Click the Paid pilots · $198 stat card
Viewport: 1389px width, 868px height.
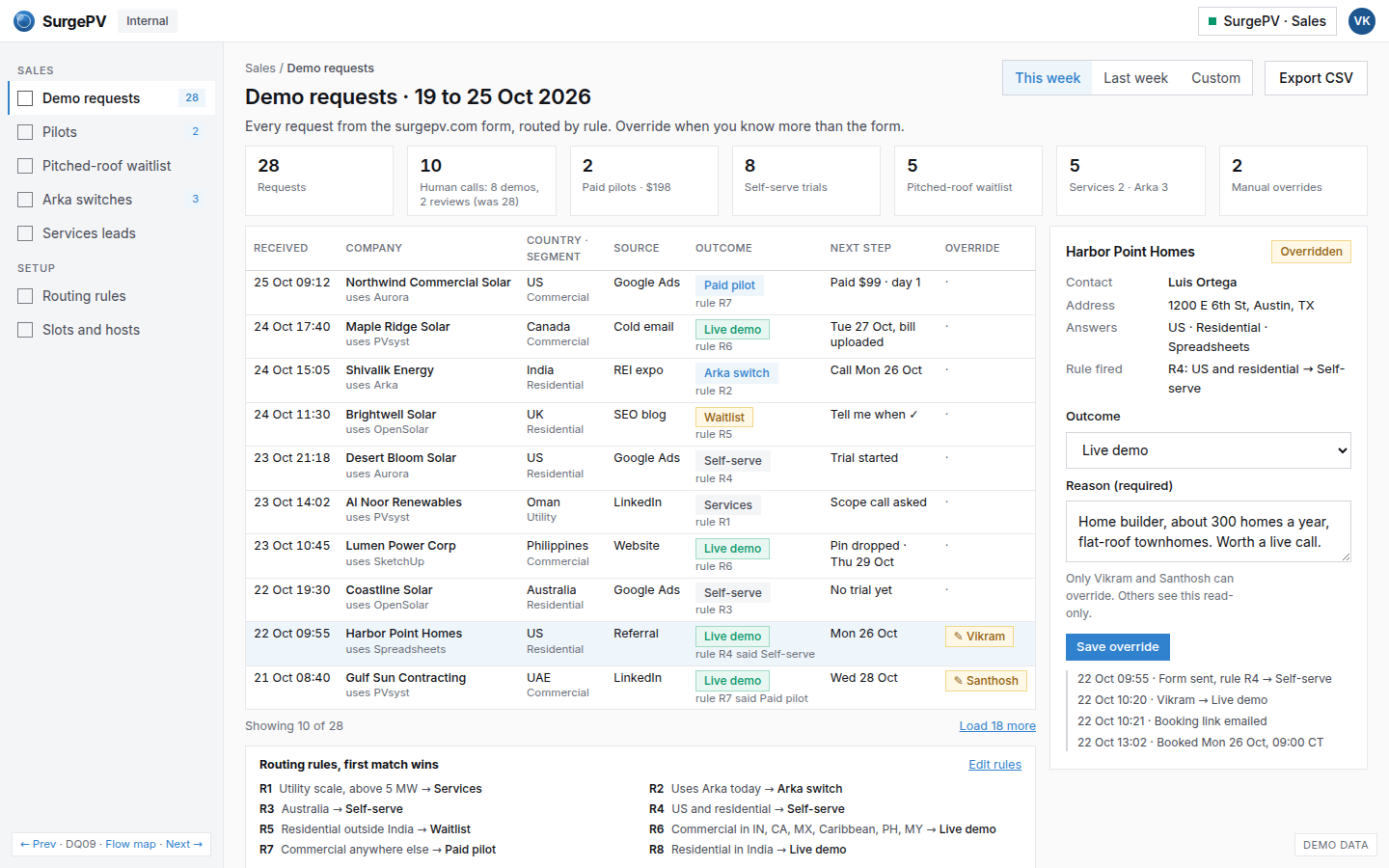pyautogui.click(x=644, y=180)
